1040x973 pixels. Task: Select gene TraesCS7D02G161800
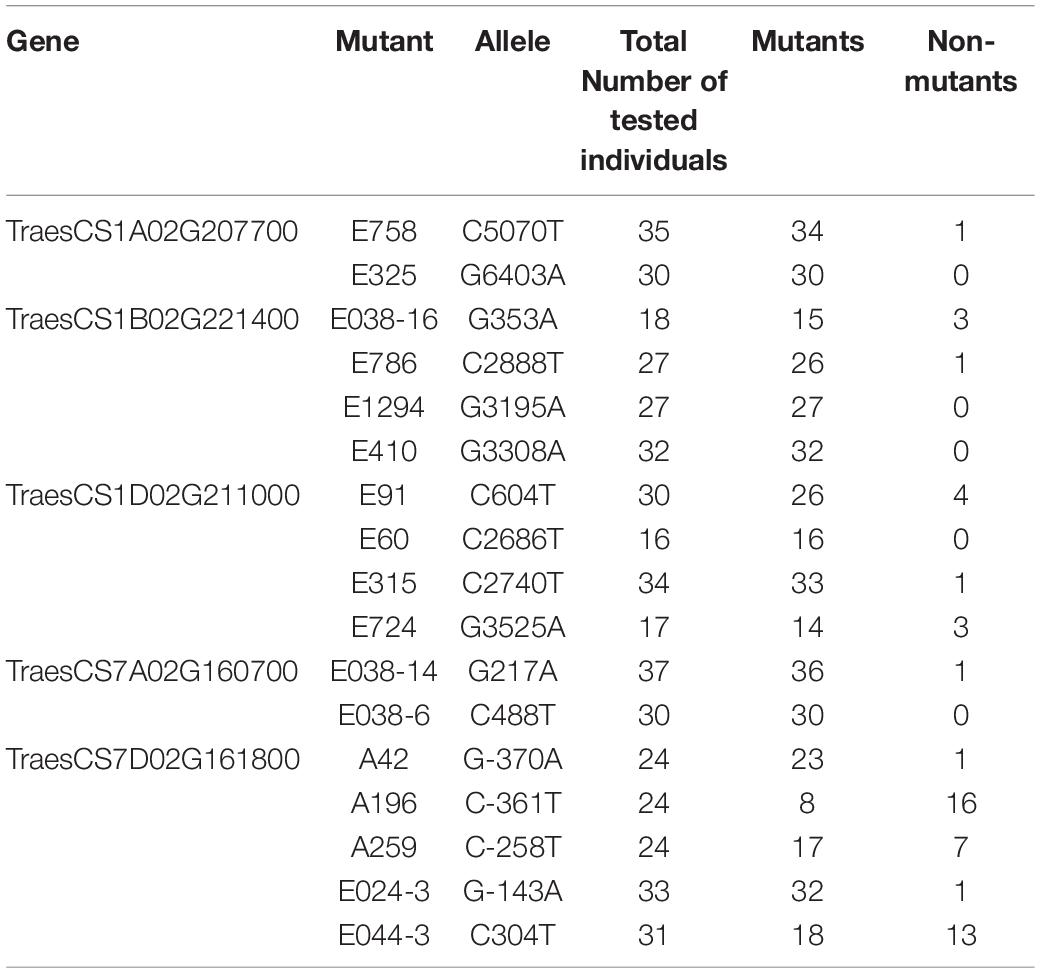tap(153, 759)
